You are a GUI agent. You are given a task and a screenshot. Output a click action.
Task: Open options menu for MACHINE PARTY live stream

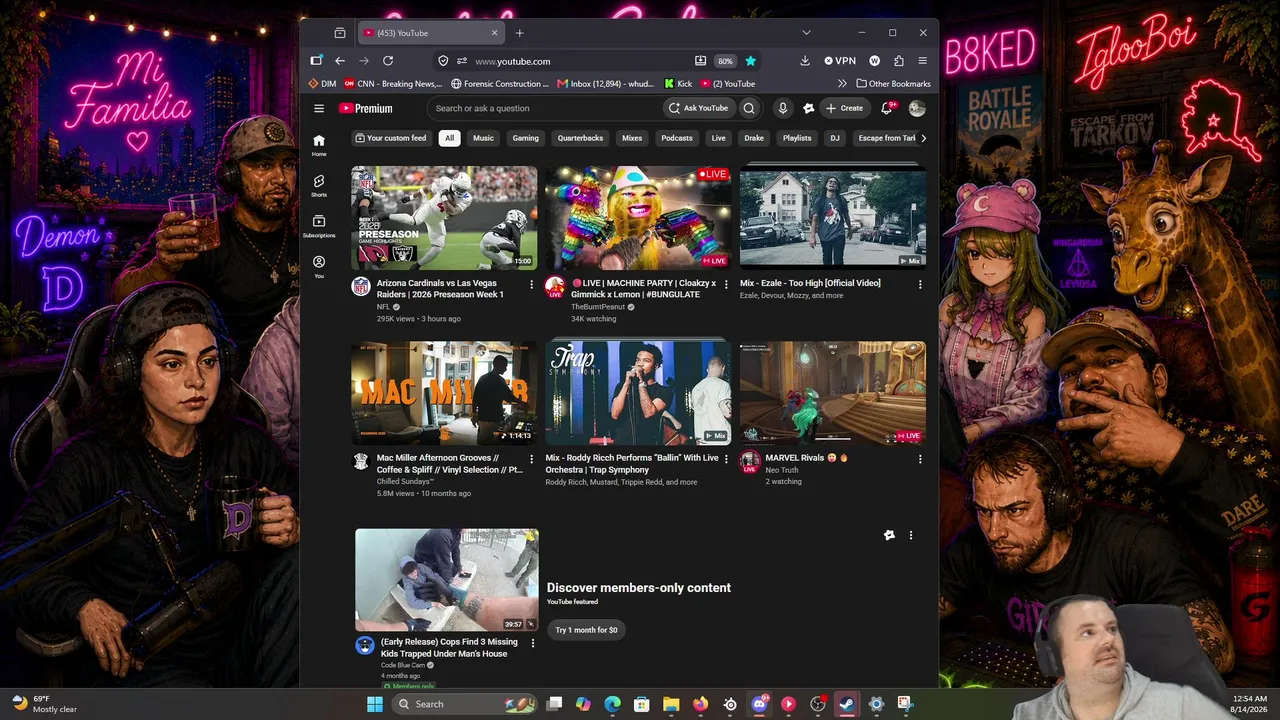tap(726, 285)
